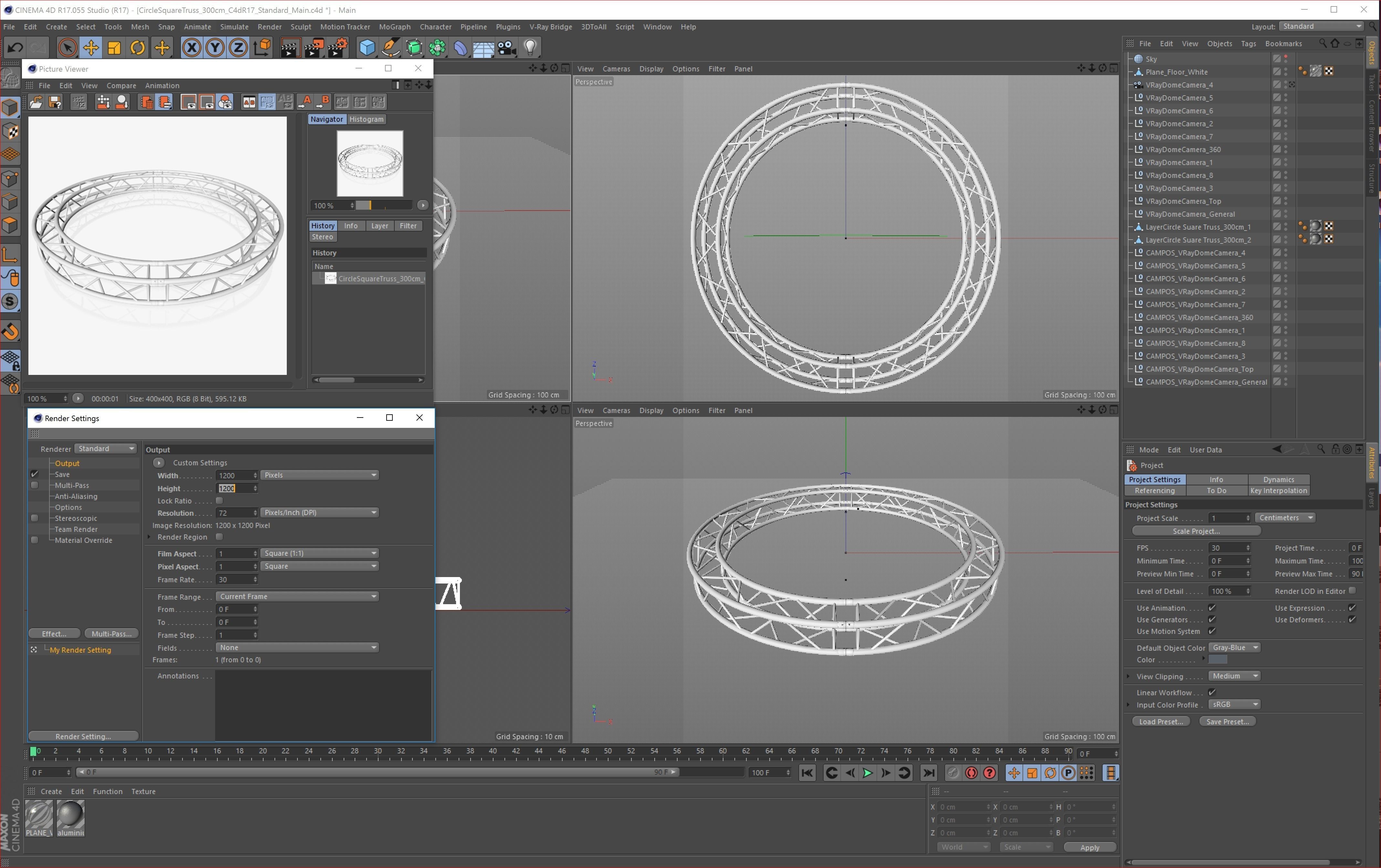Open the Layout Standard dropdown
The height and width of the screenshot is (868, 1381).
point(1321,26)
